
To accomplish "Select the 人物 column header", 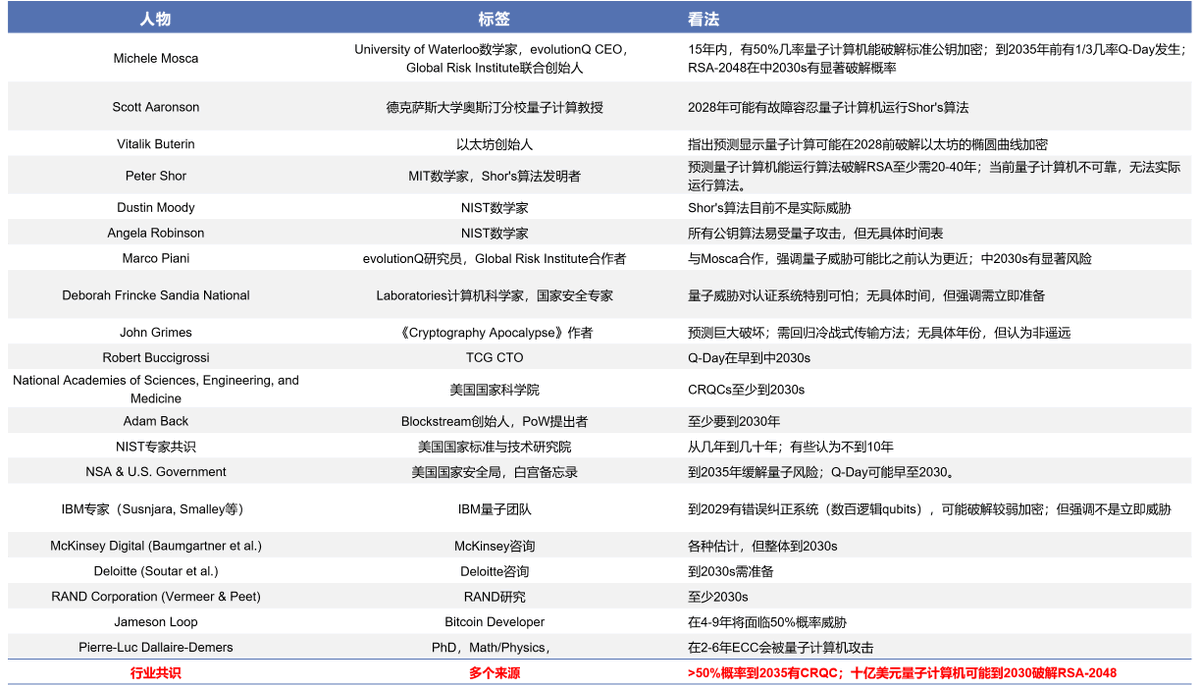I will tap(156, 19).
